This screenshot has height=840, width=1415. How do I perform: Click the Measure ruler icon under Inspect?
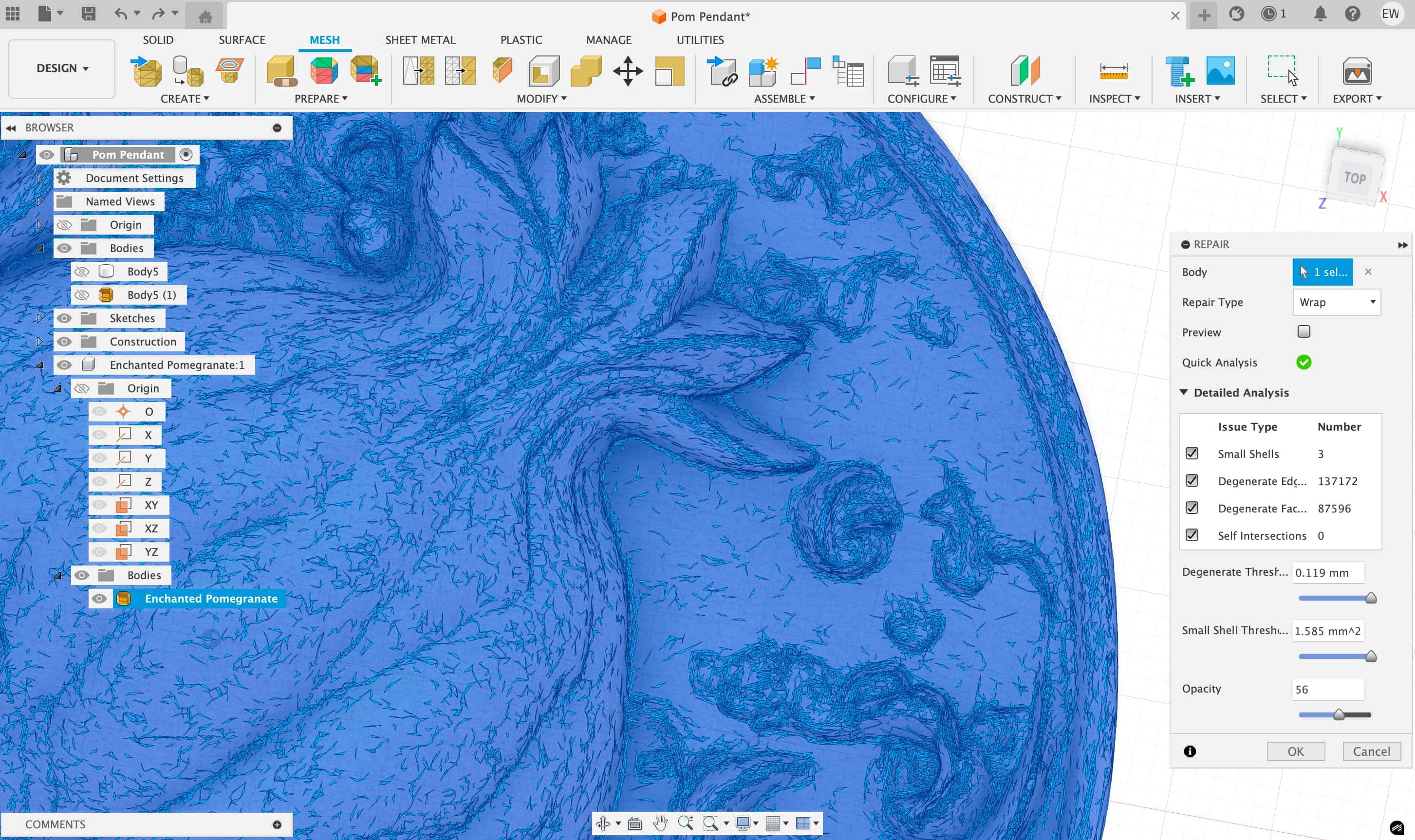tap(1113, 72)
